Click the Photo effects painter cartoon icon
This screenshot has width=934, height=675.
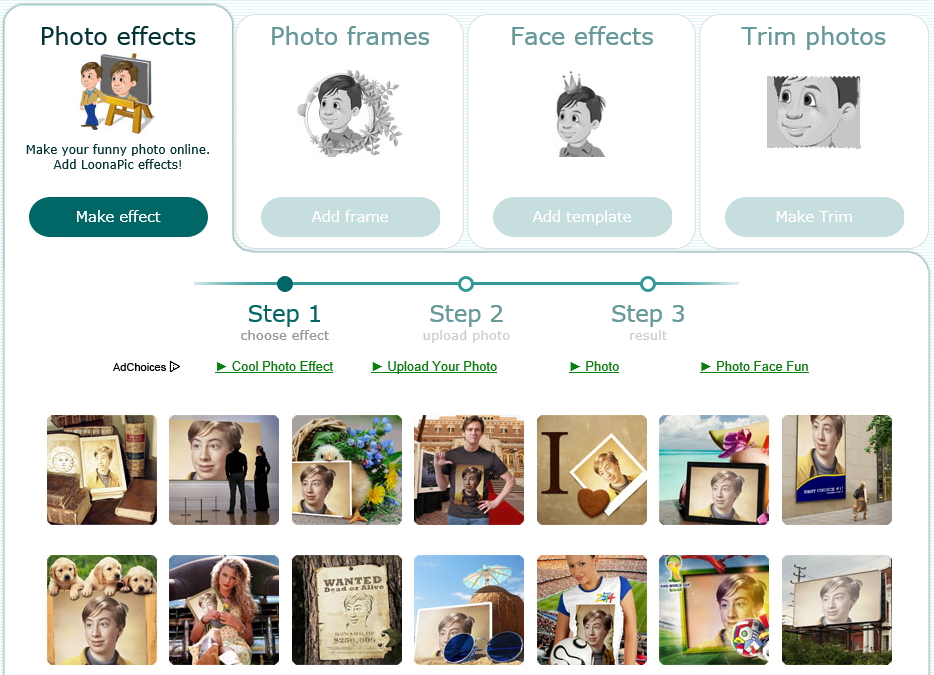(x=117, y=94)
